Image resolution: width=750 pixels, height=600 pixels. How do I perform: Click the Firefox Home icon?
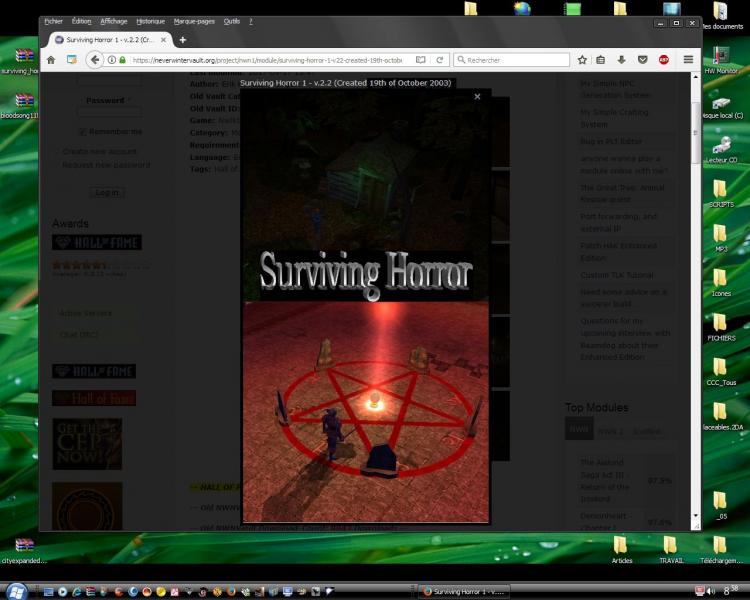pos(51,60)
